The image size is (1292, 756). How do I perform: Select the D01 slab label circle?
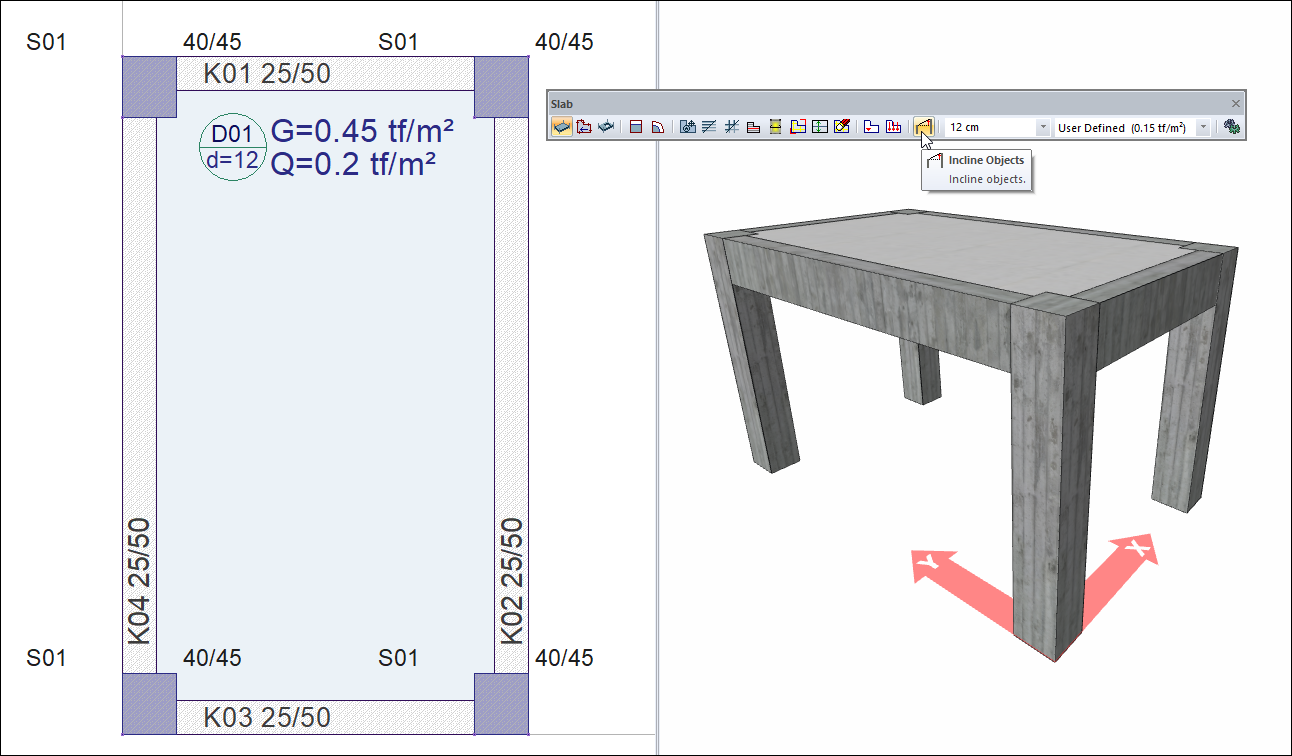tap(233, 148)
